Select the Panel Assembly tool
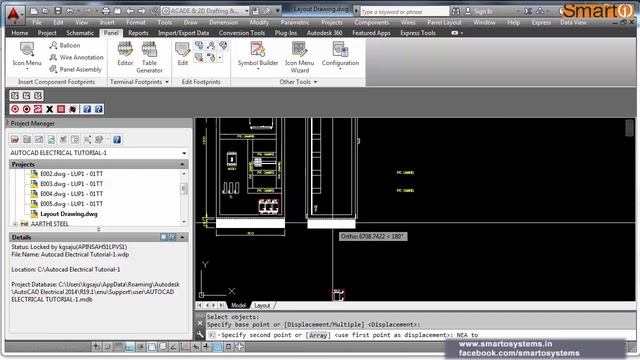The width and height of the screenshot is (640, 360). (75, 69)
